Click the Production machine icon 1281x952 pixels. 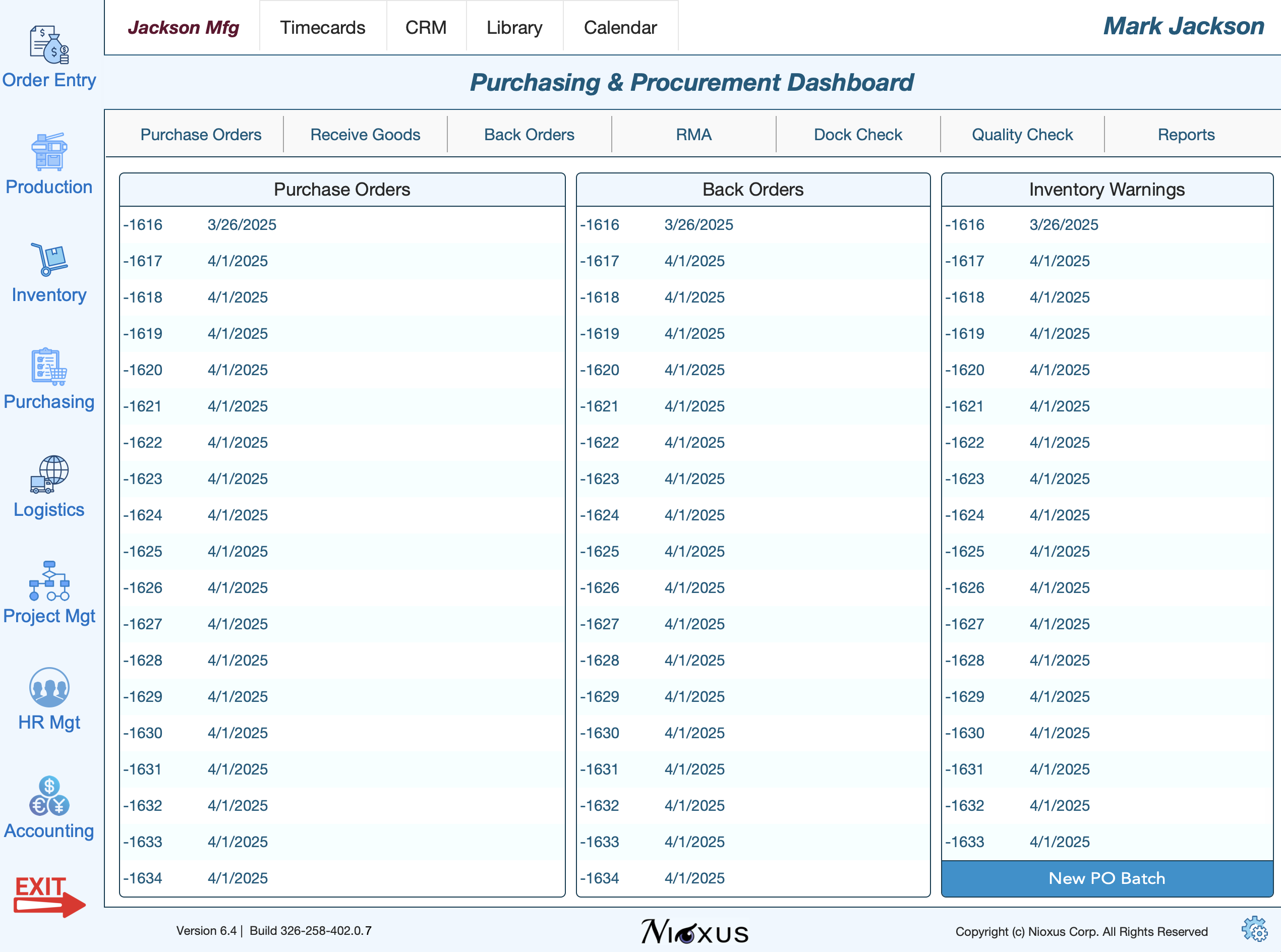point(49,152)
